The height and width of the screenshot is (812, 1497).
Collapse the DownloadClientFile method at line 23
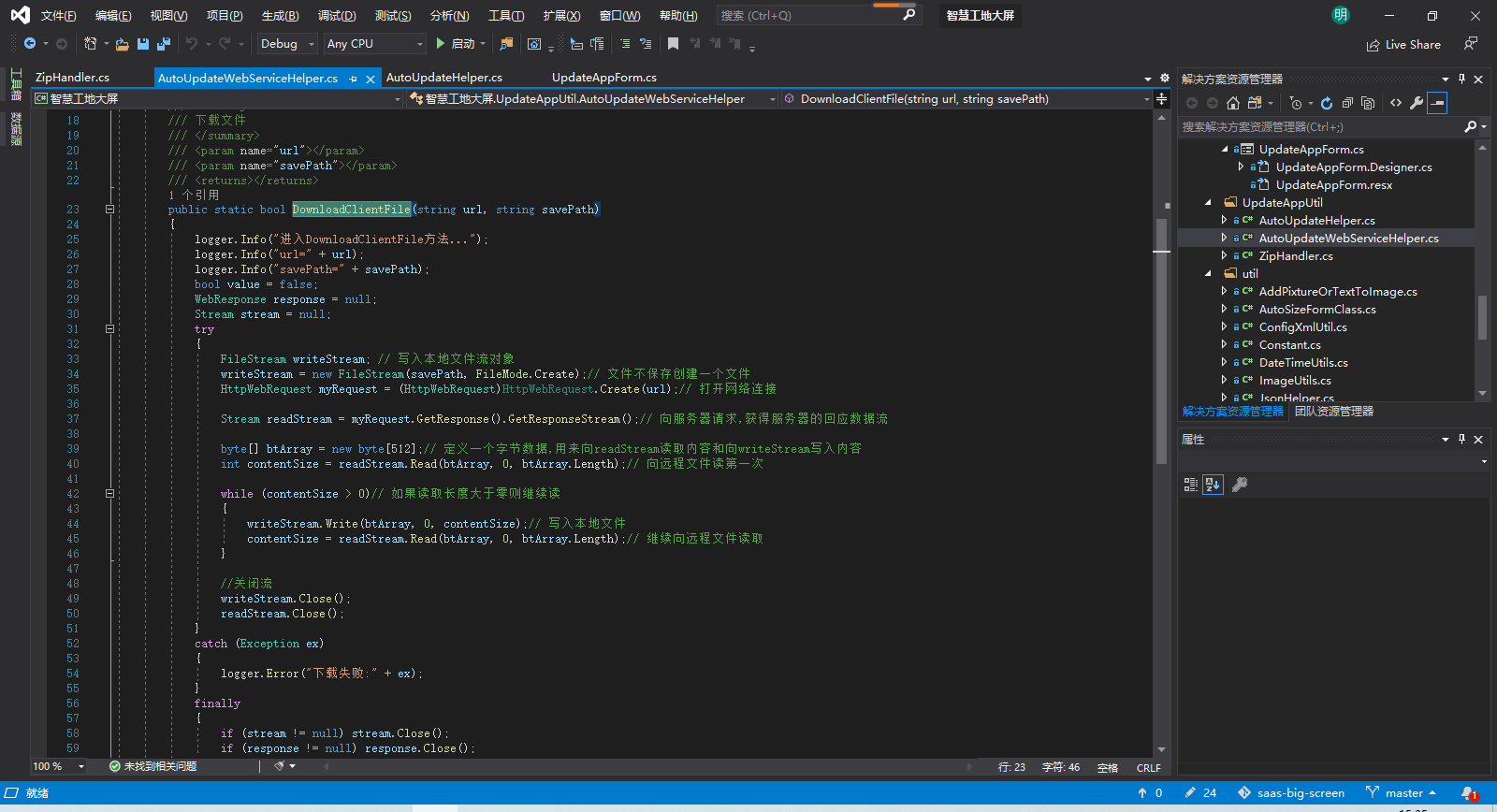tap(109, 210)
